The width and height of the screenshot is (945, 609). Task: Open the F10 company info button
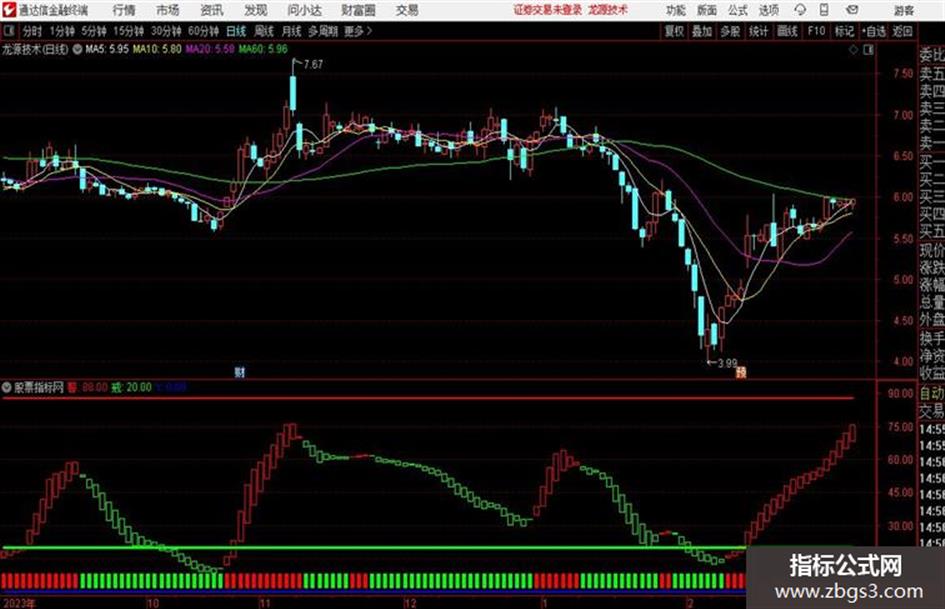[816, 31]
